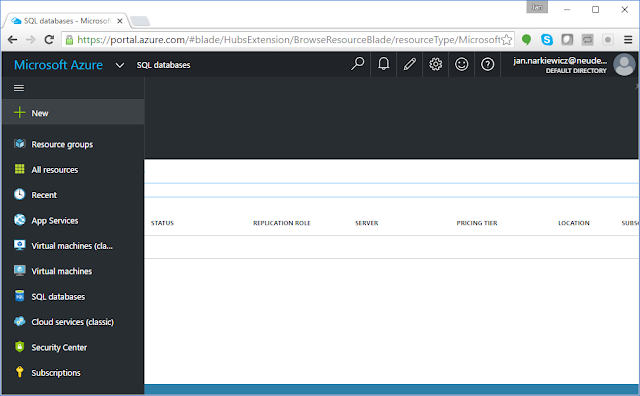Open a new browser tab
Viewport: 640px width, 396px height.
[x=140, y=21]
